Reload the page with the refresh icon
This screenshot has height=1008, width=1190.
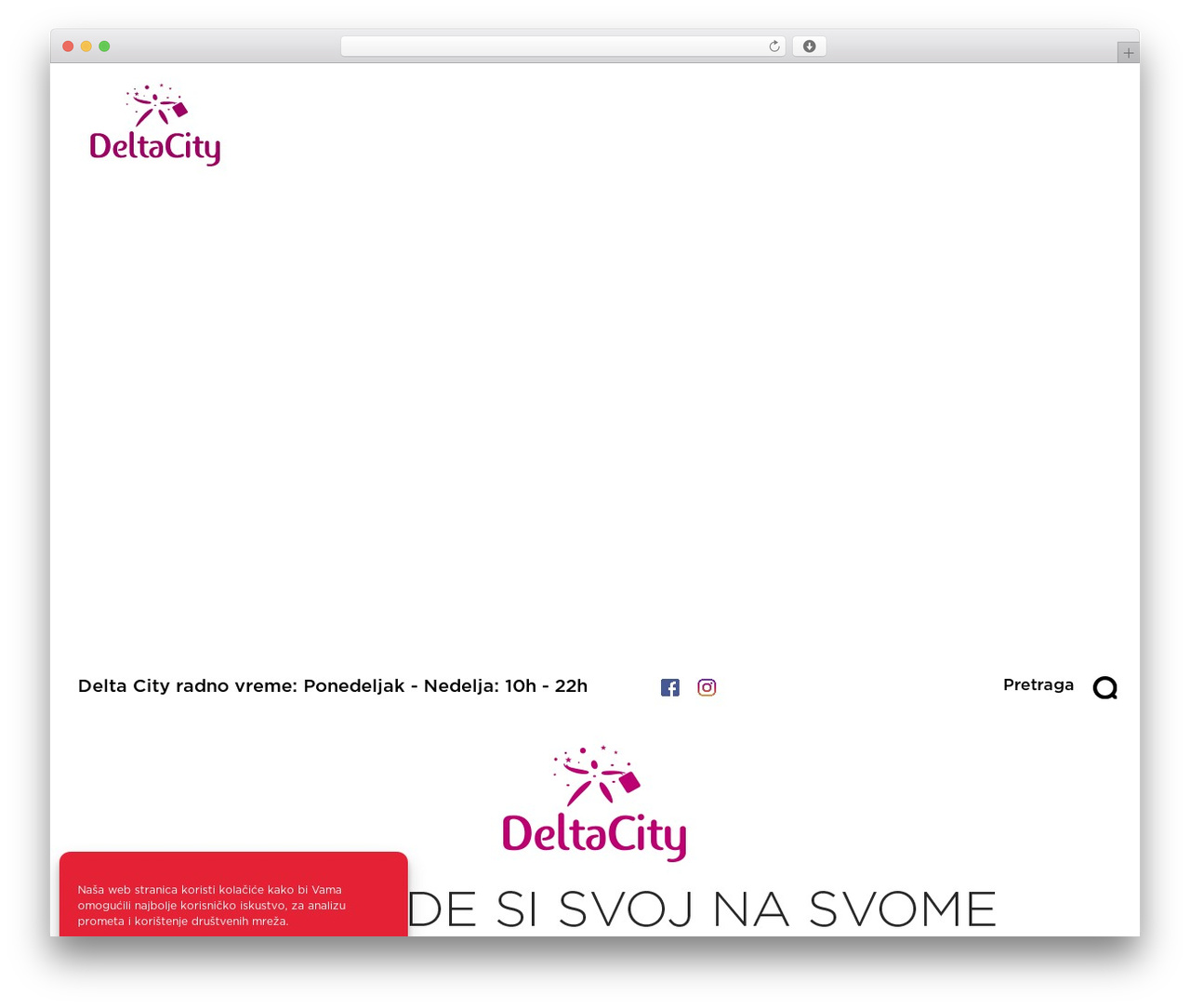[x=774, y=46]
